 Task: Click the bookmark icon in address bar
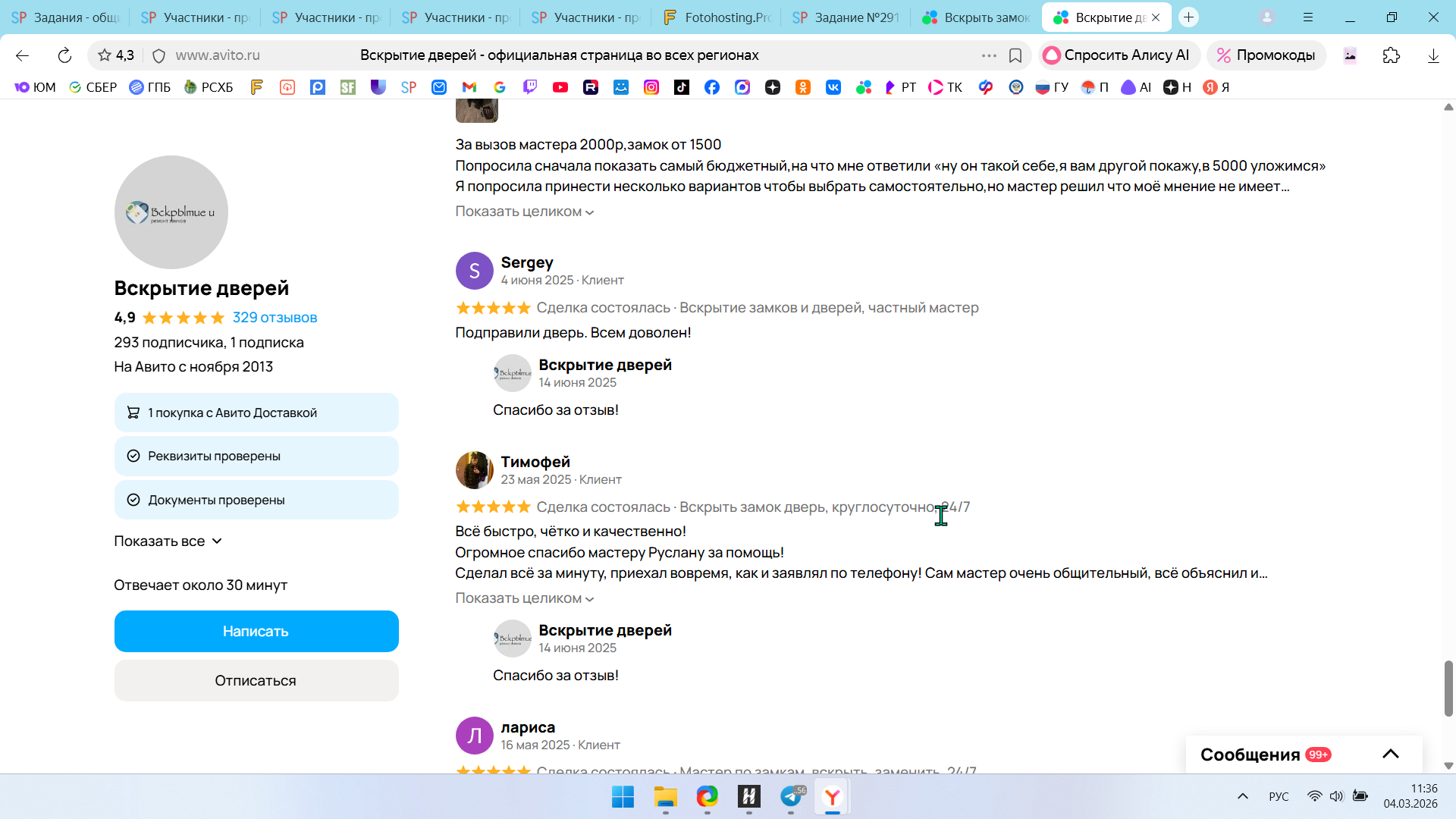pos(1015,55)
